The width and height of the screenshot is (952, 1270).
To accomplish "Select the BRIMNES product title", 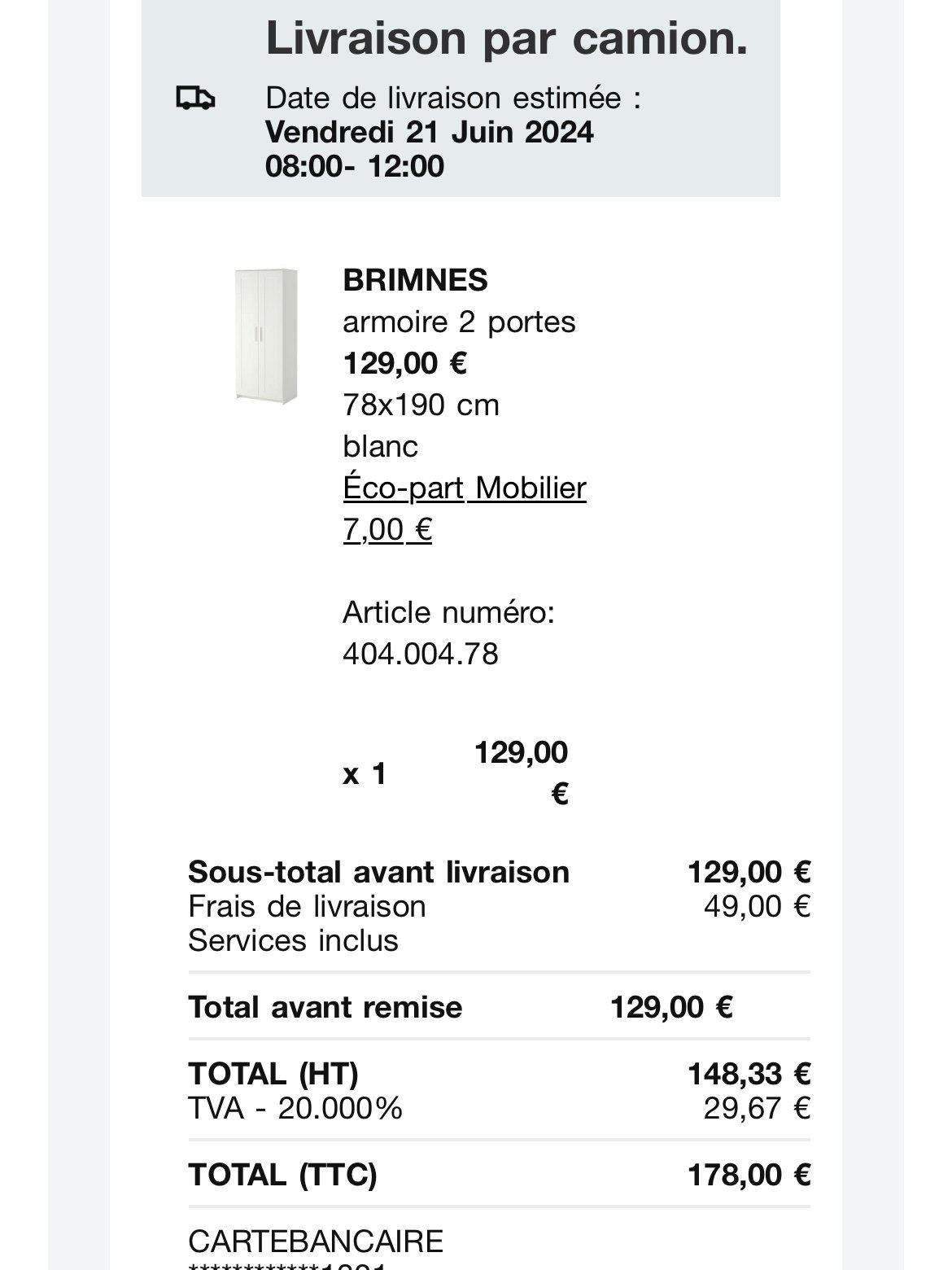I will 415,280.
